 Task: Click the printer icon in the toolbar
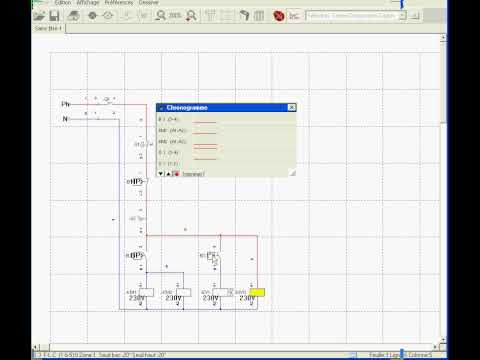(73, 16)
